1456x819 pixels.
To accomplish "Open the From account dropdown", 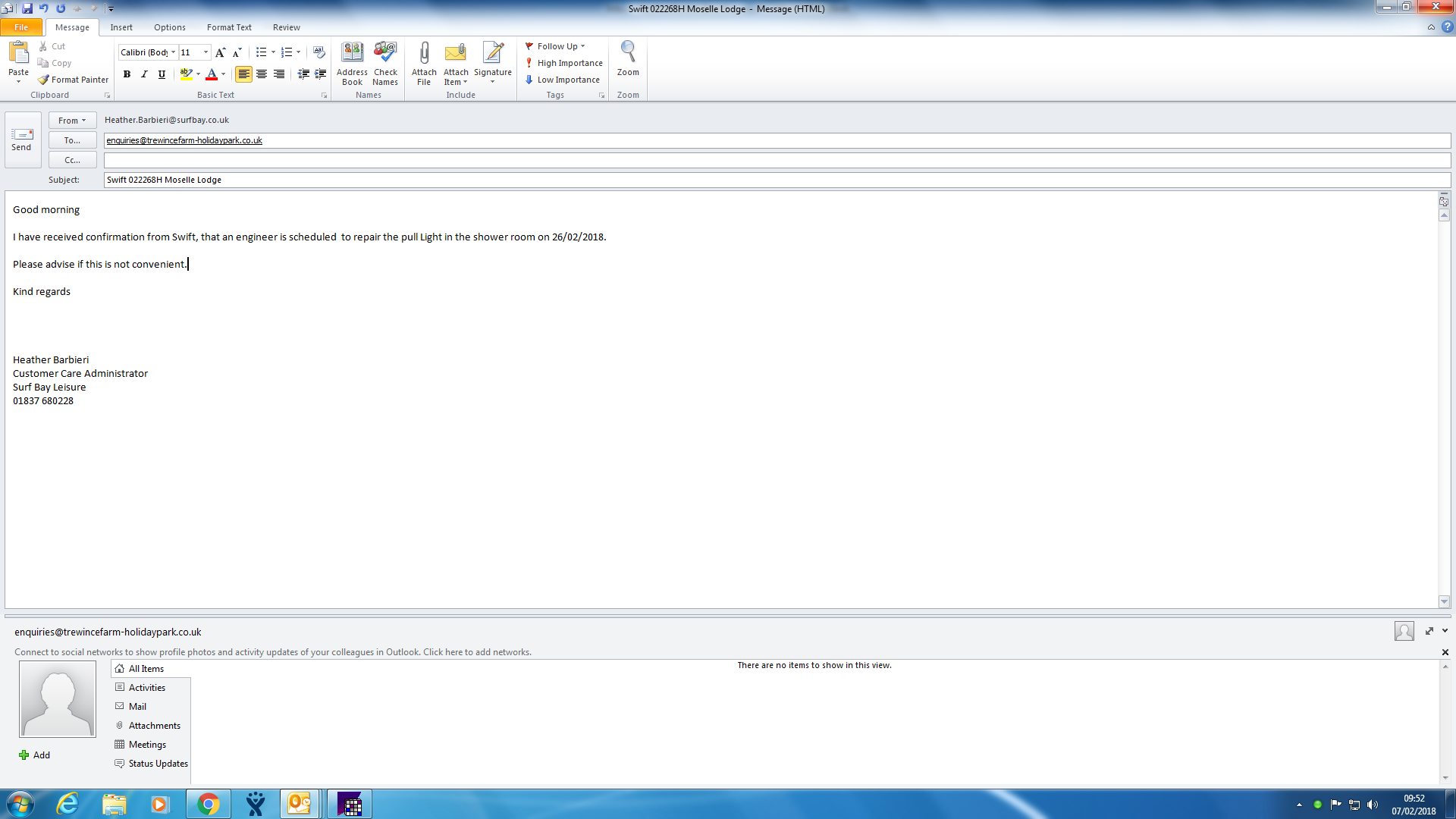I will [x=72, y=121].
